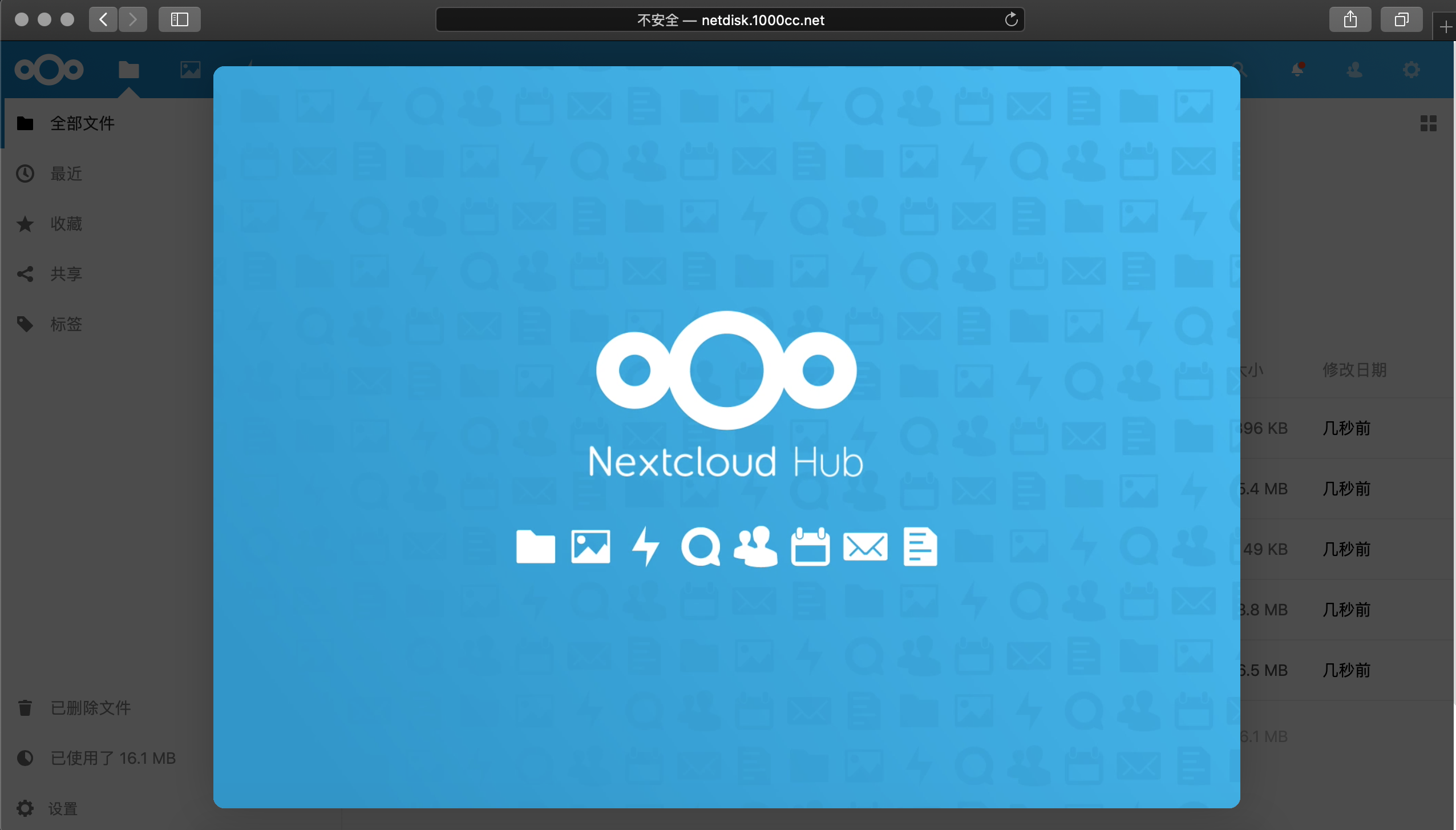
Task: Open the Photos app in header
Action: click(190, 70)
